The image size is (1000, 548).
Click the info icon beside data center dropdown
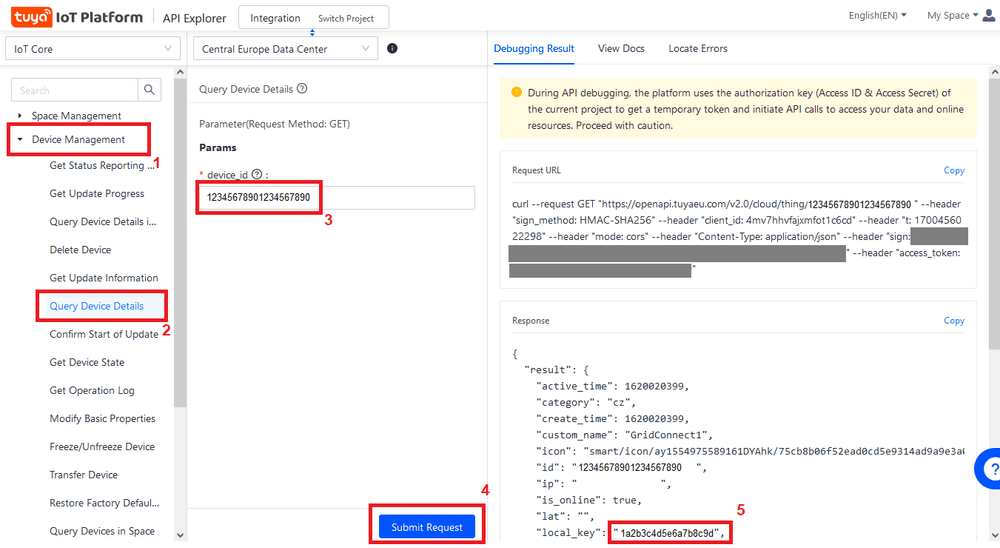tap(392, 48)
